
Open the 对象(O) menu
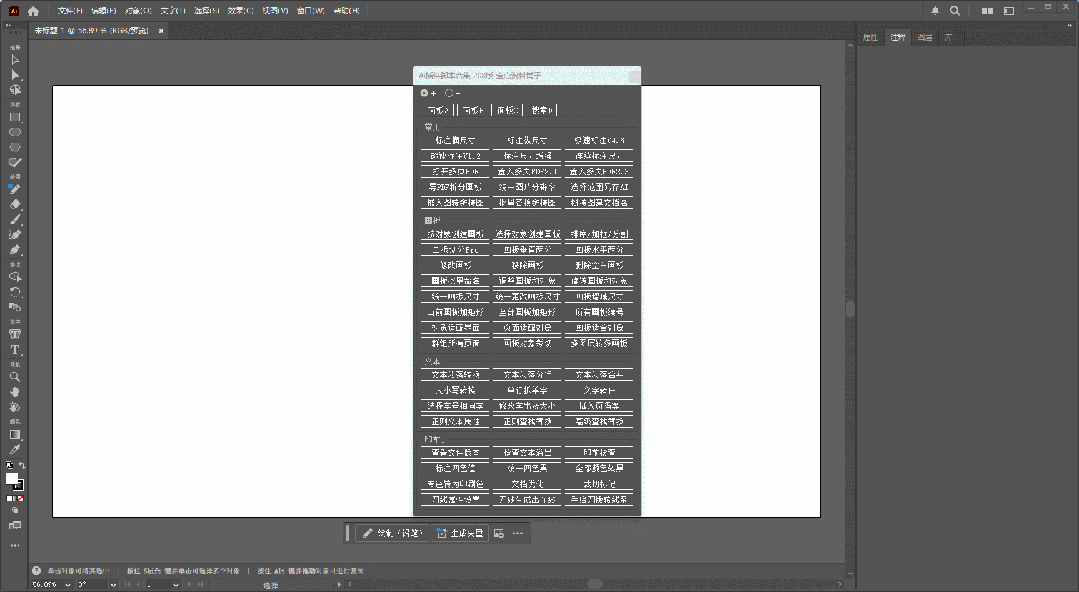[138, 10]
